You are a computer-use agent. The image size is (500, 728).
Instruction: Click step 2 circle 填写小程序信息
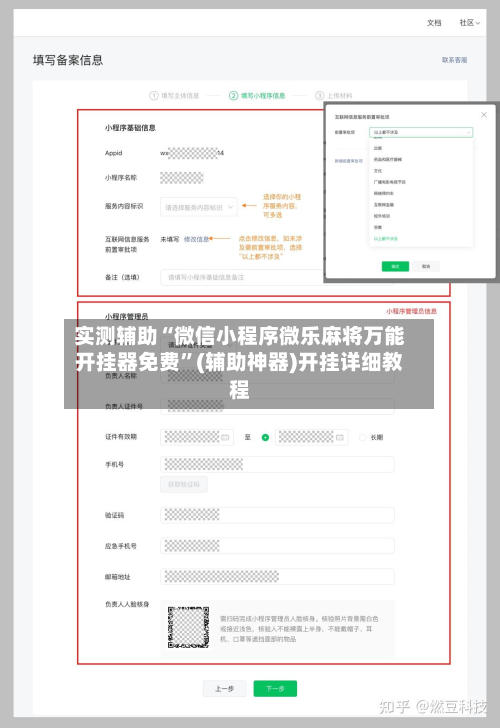pyautogui.click(x=234, y=96)
